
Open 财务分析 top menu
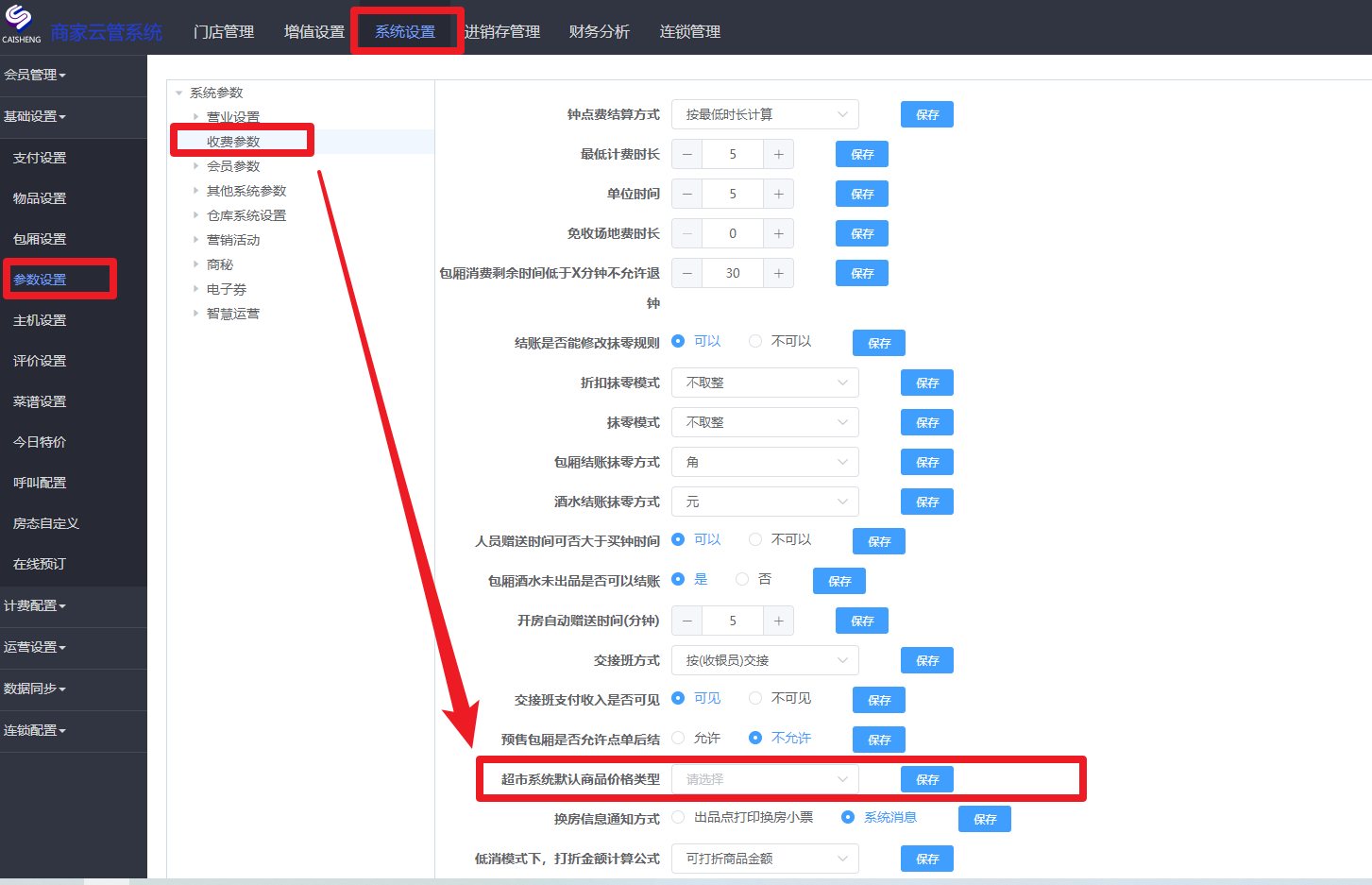point(600,32)
